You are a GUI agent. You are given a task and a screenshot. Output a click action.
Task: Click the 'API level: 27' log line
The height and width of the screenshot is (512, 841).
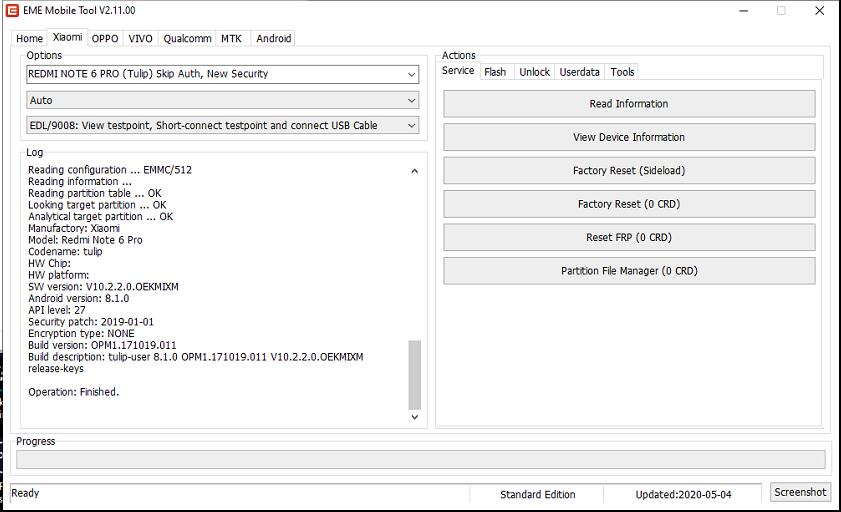coord(57,310)
